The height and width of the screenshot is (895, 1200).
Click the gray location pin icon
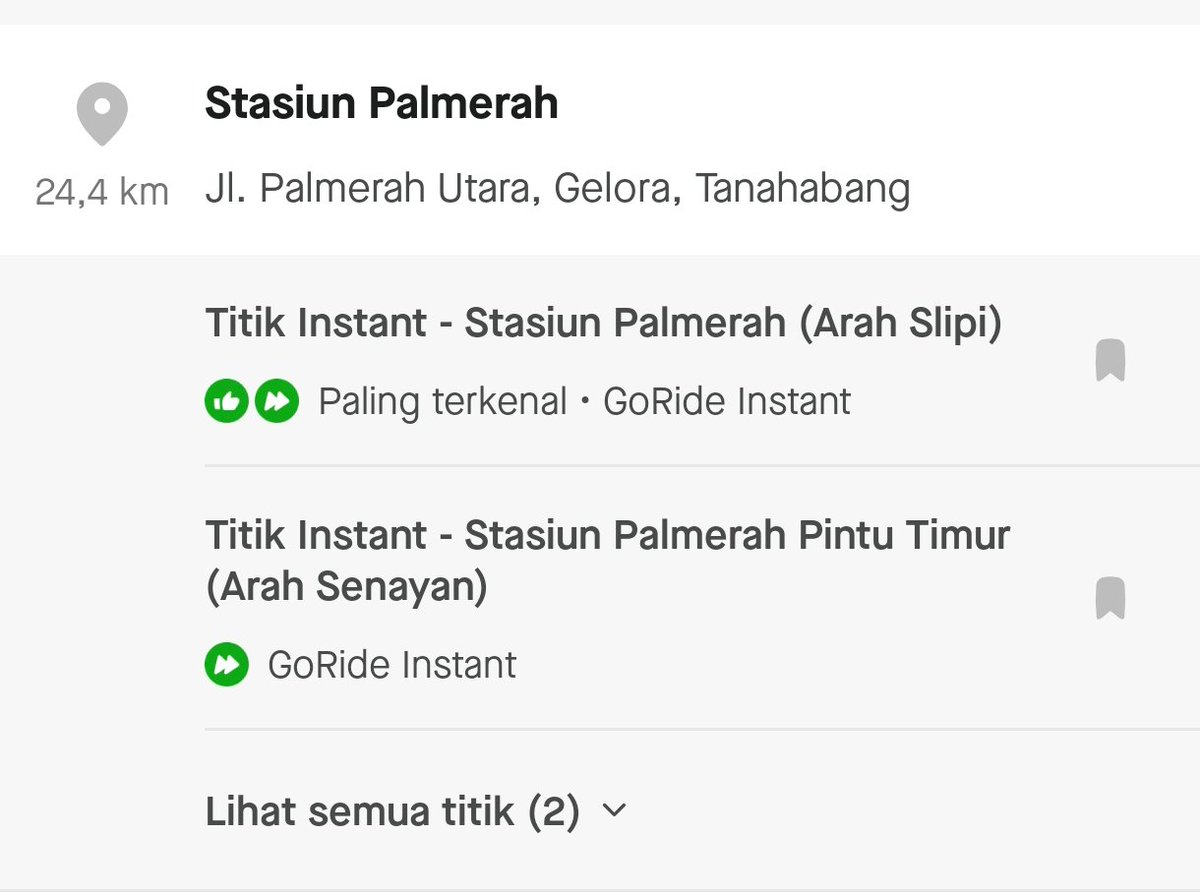102,114
